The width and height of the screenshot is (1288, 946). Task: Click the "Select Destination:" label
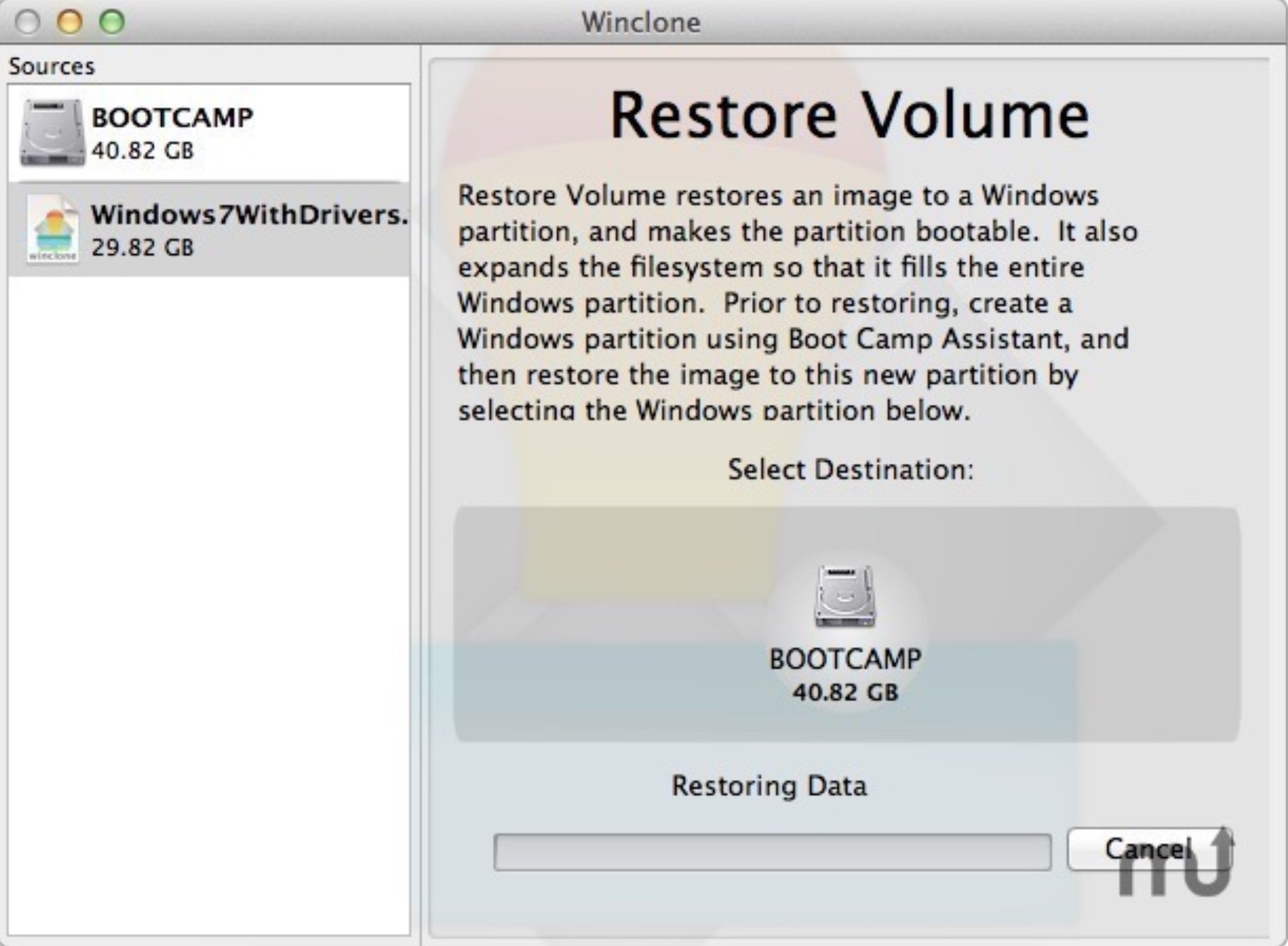tap(851, 469)
